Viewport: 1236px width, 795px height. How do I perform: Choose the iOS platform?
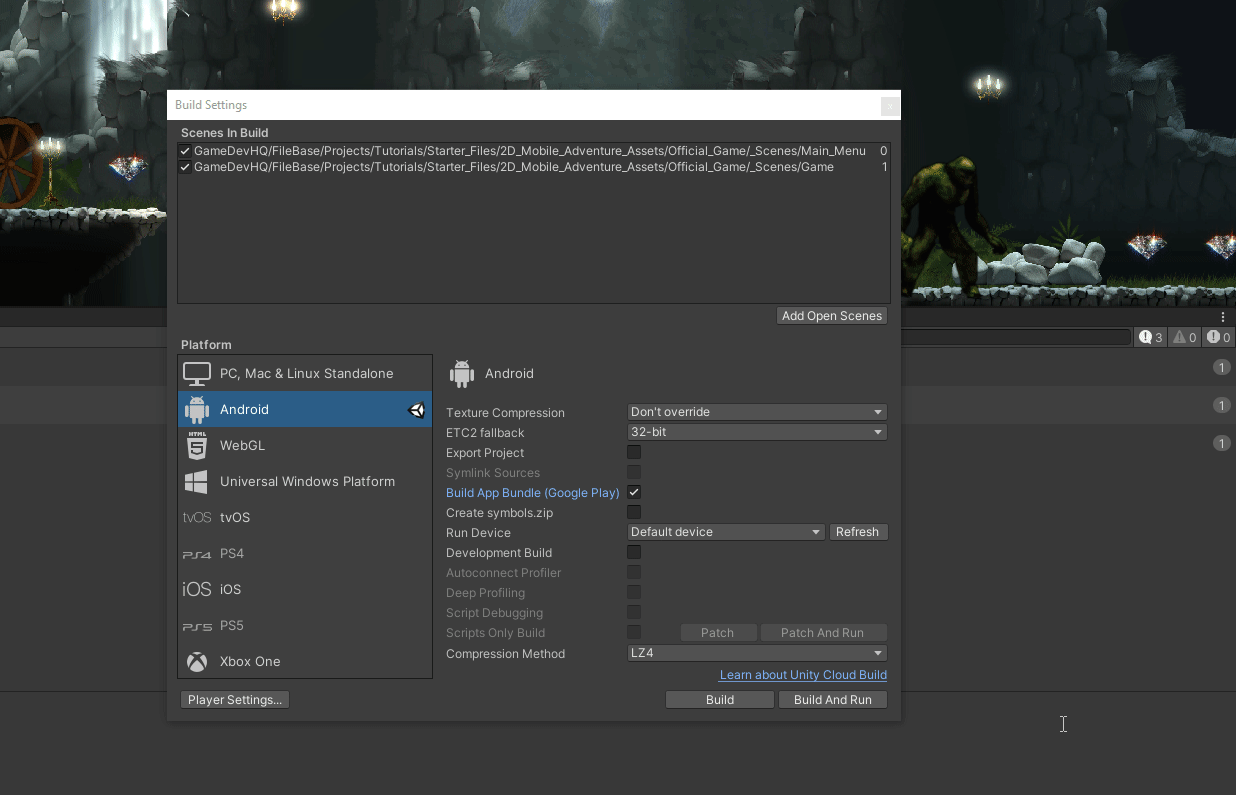pyautogui.click(x=305, y=589)
